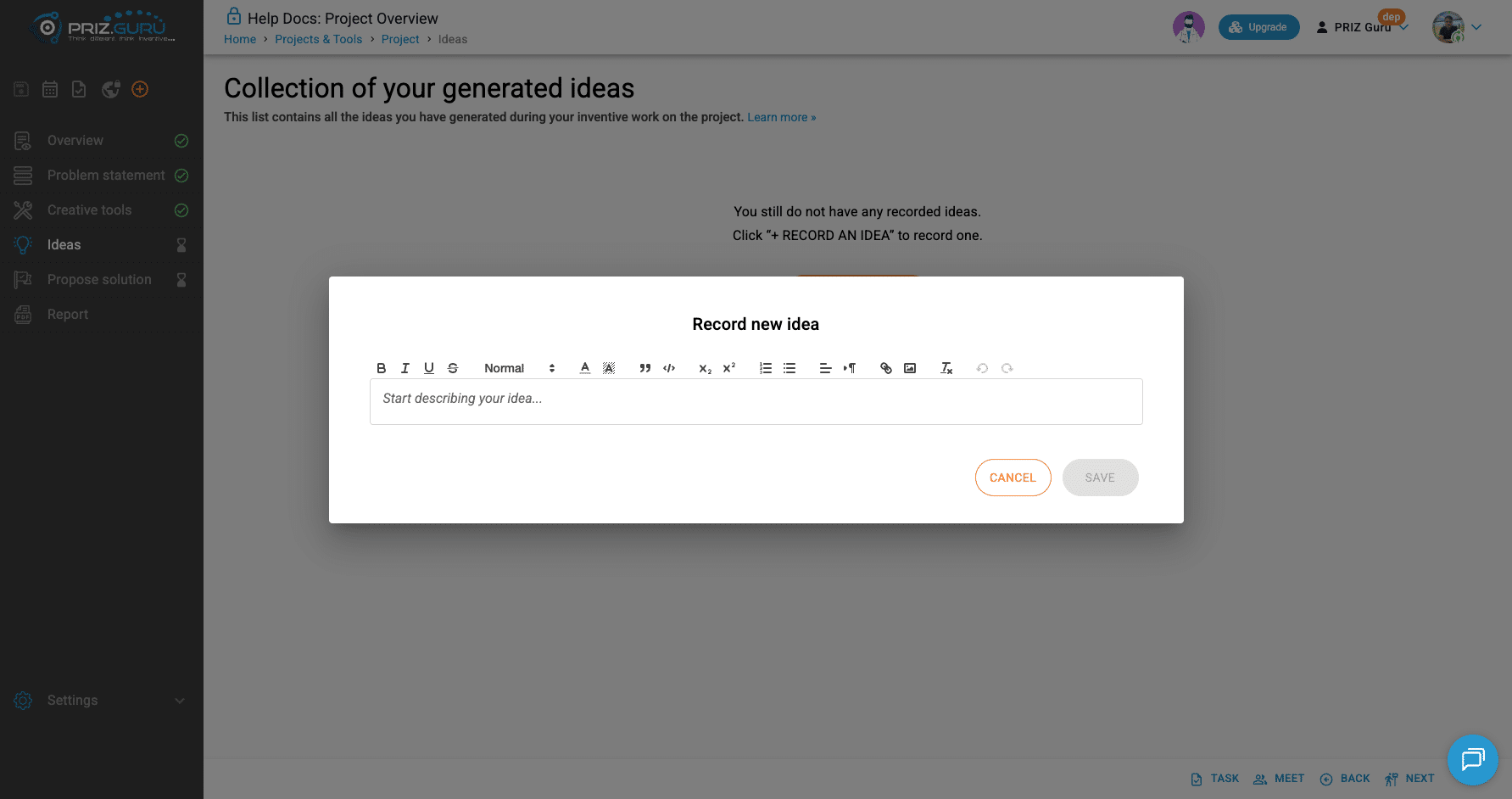Open the text background color picker
The height and width of the screenshot is (799, 1512).
[609, 368]
